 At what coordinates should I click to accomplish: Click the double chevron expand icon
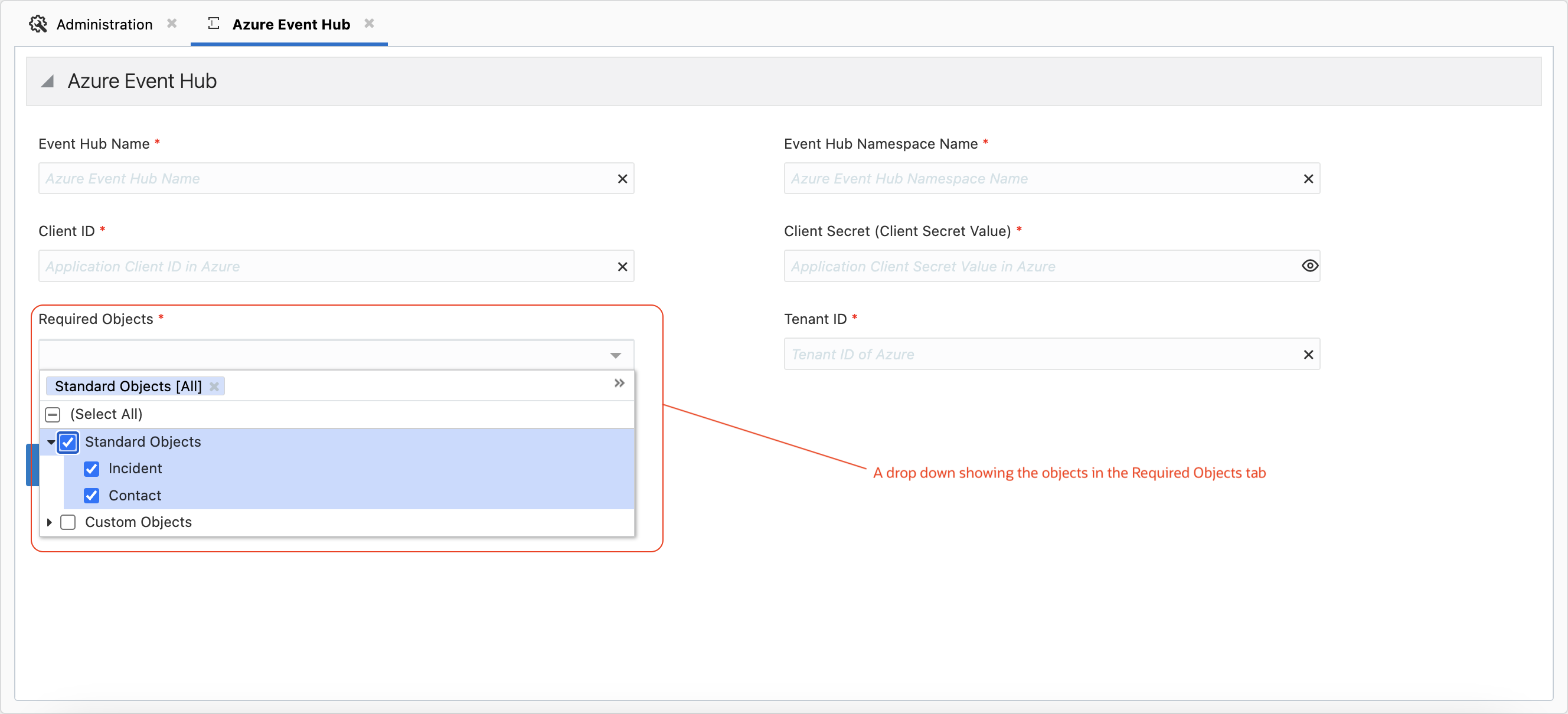[x=619, y=383]
